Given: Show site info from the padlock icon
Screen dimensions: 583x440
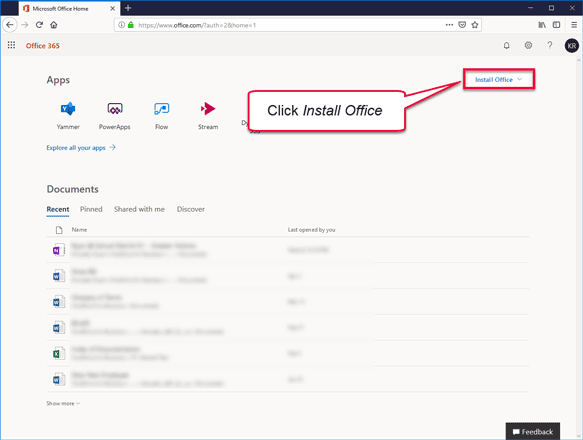Looking at the screenshot, I should point(131,25).
